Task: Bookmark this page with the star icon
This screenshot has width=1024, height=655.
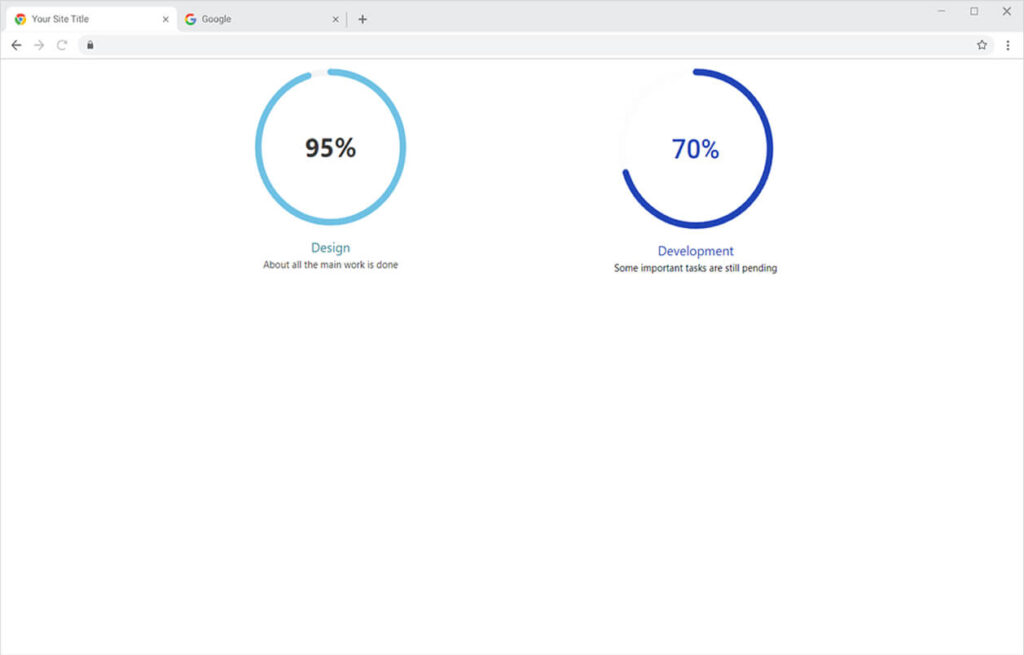Action: click(x=982, y=45)
